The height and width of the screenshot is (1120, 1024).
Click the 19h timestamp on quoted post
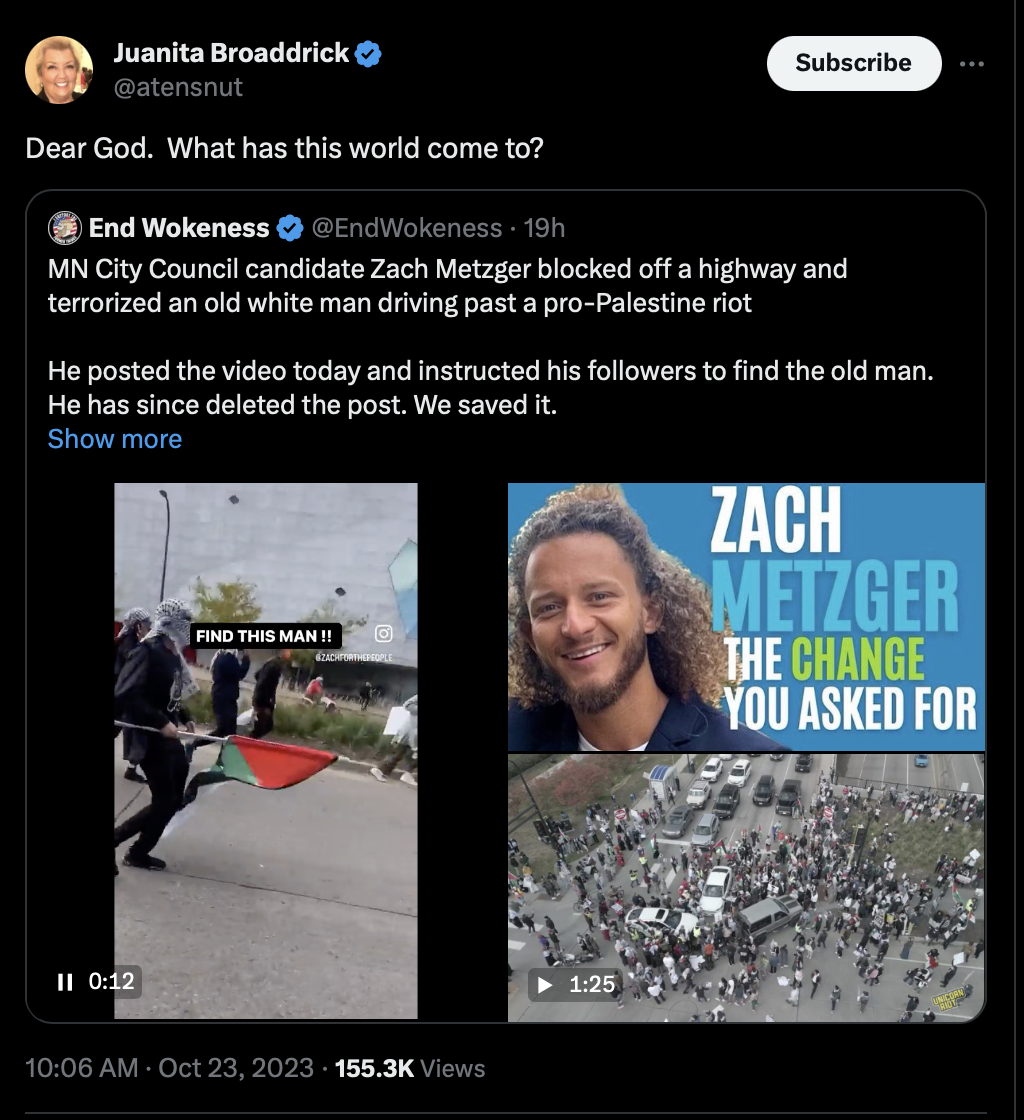coord(544,228)
